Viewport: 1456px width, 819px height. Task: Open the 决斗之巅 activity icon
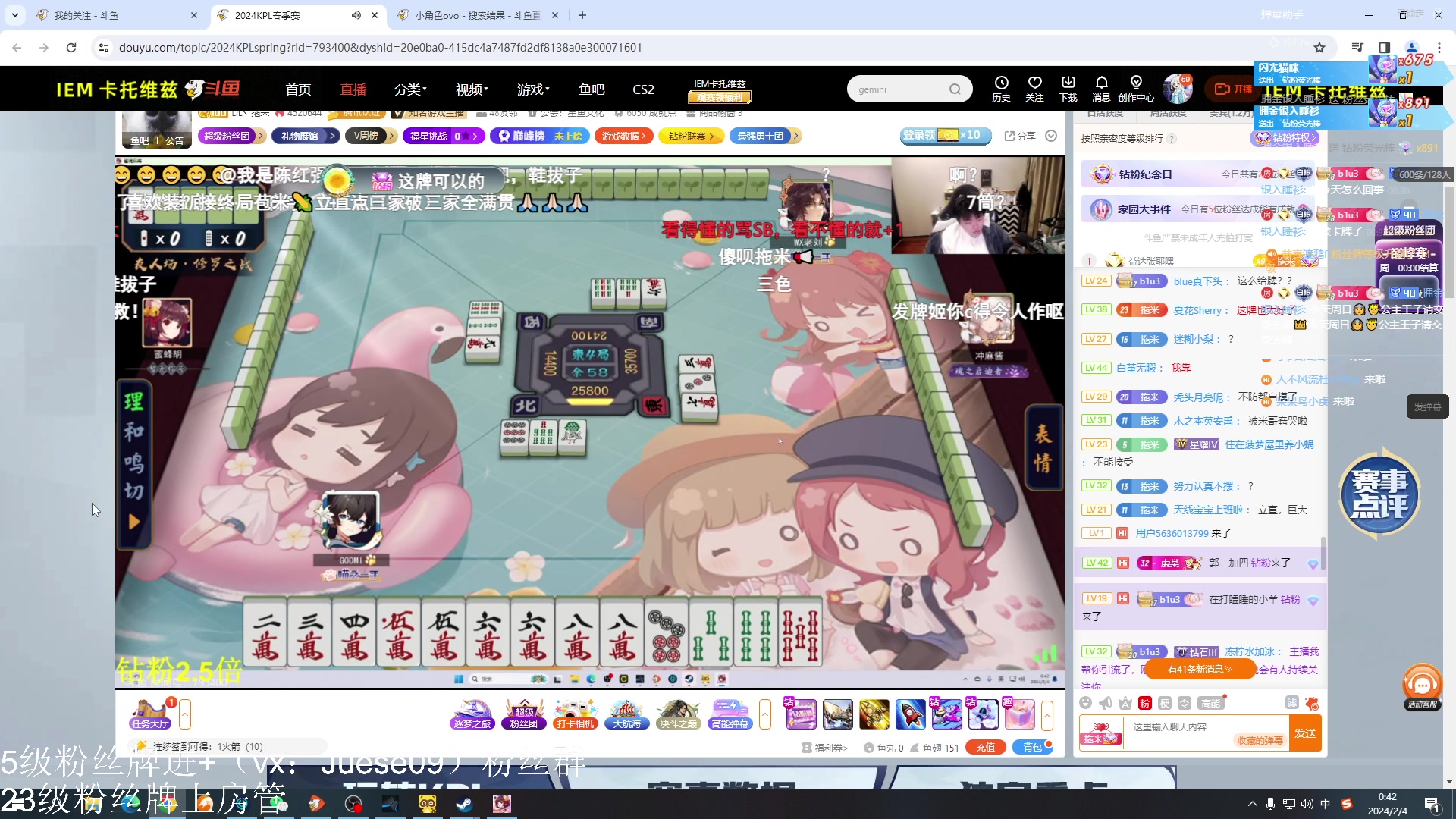click(678, 714)
